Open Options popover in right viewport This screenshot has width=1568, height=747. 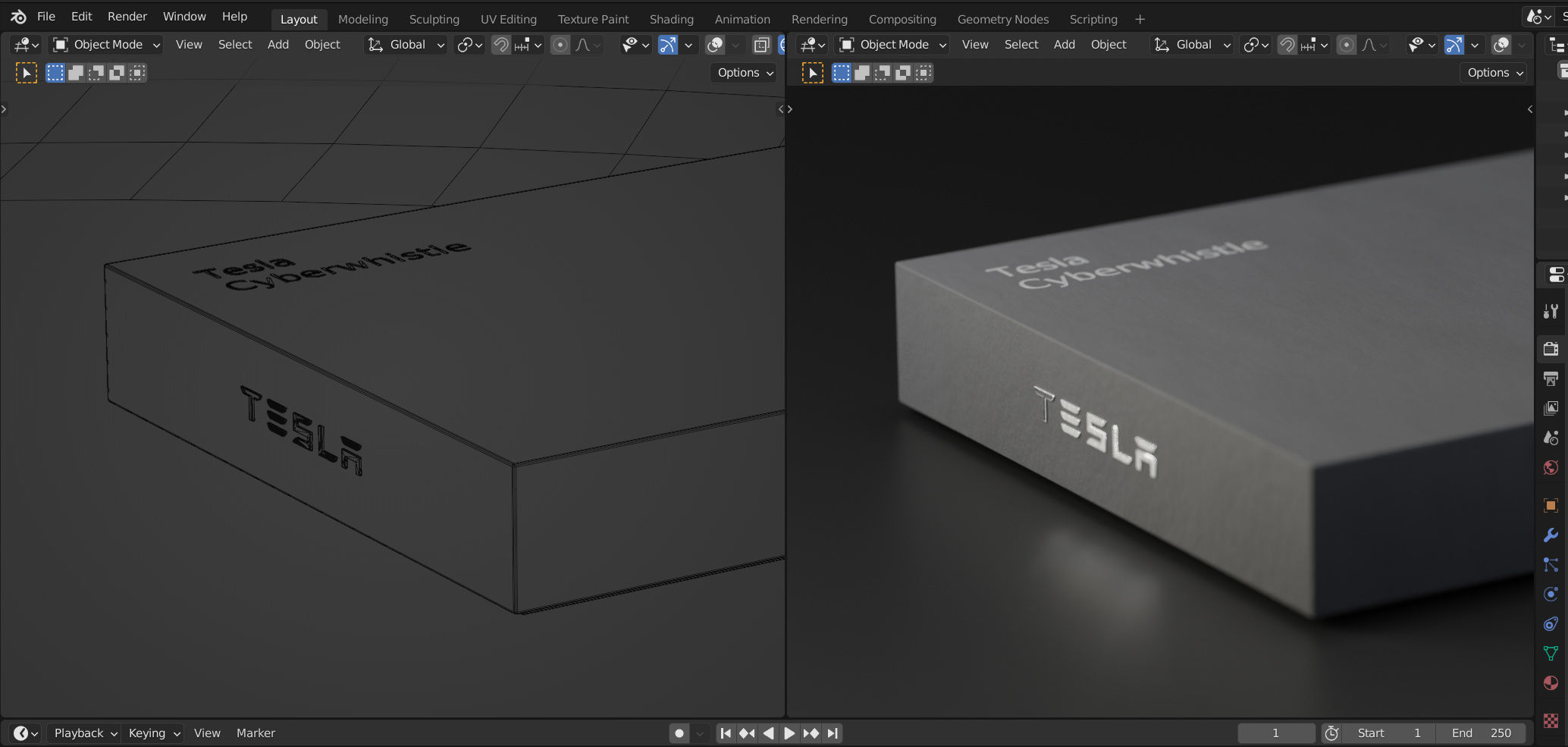coord(1494,73)
